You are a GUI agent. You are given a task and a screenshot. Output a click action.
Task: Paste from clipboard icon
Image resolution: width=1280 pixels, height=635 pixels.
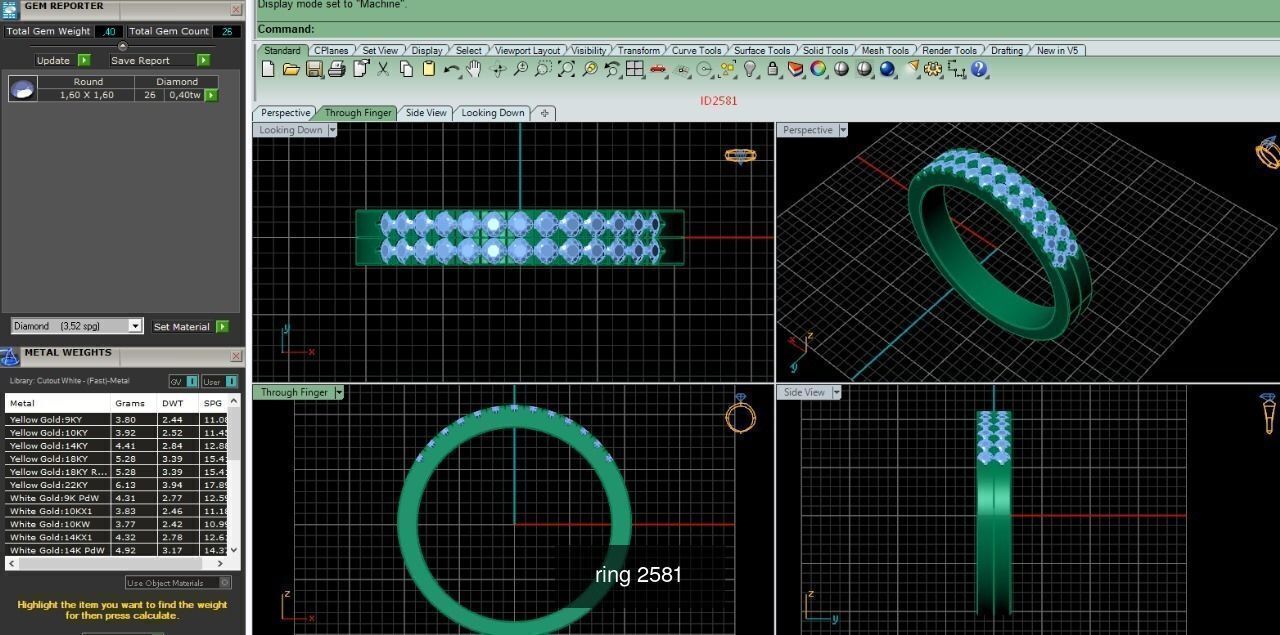click(429, 69)
